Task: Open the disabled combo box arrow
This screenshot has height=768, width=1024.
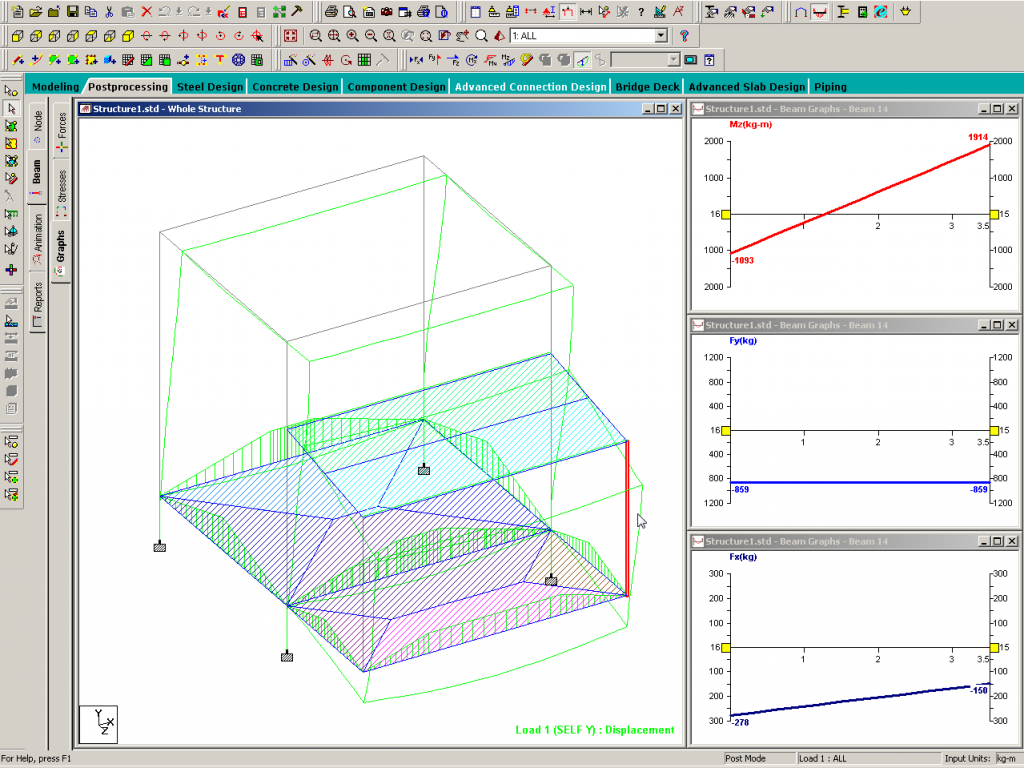Action: click(x=674, y=60)
